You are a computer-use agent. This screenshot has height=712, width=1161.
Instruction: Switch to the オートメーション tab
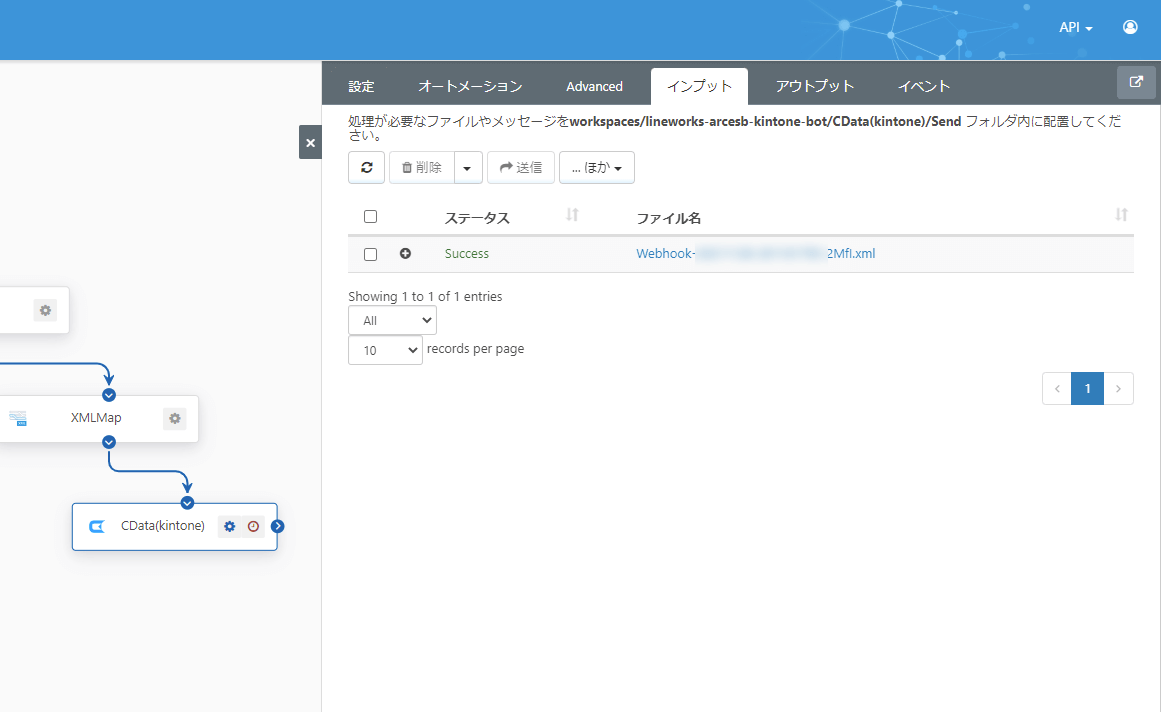470,87
